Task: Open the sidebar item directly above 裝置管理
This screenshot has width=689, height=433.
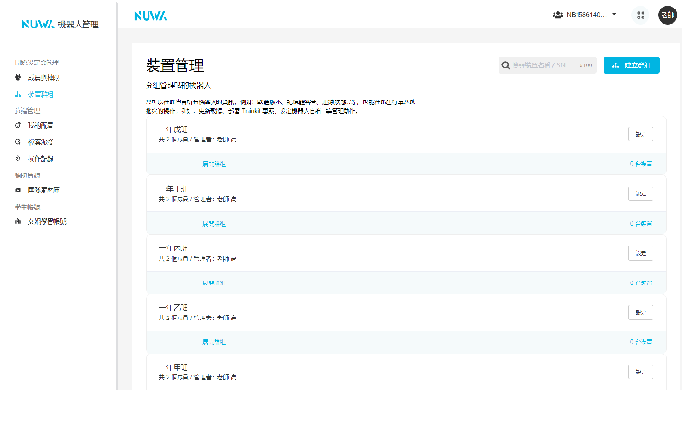Action: click(x=43, y=77)
